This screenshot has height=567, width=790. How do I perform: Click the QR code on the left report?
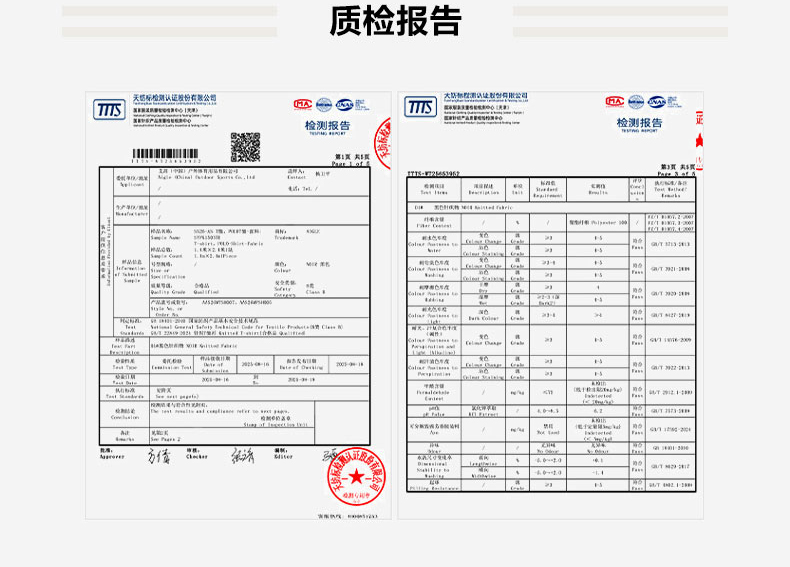245,146
